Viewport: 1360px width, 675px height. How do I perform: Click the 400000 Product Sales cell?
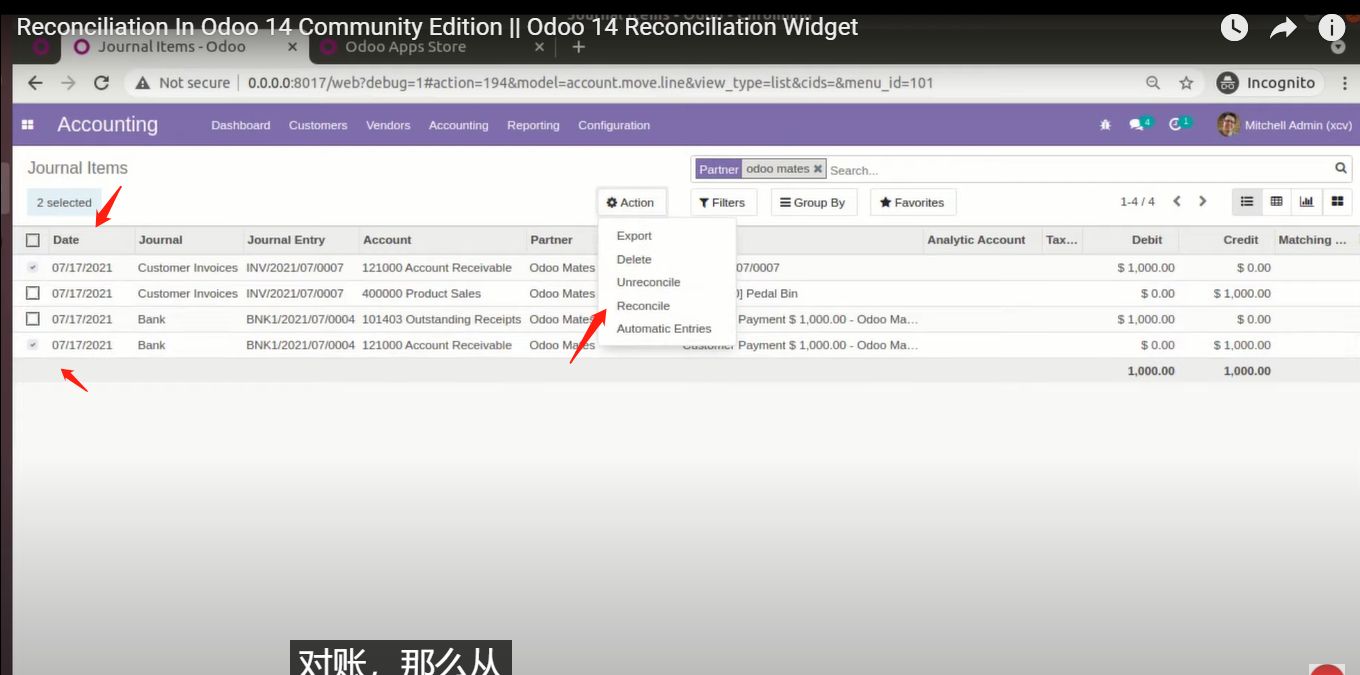point(421,293)
